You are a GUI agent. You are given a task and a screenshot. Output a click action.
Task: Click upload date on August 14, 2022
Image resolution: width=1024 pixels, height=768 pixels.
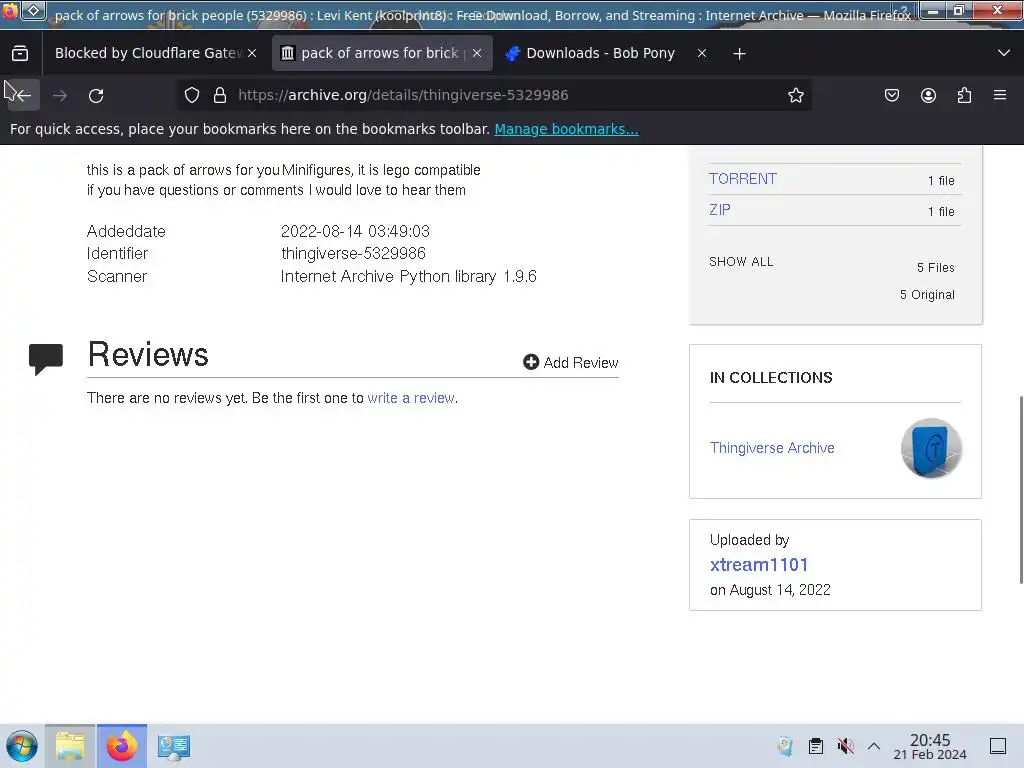click(770, 590)
